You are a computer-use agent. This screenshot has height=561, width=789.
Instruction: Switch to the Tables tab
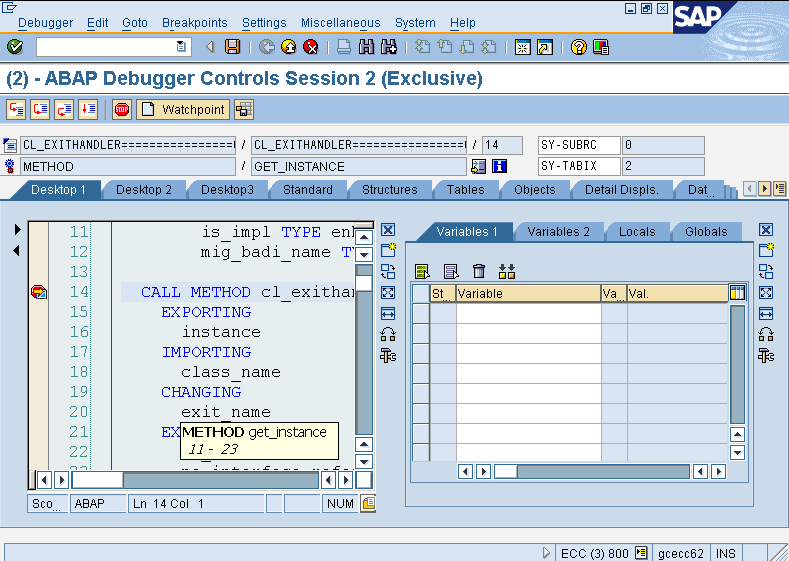pos(465,190)
